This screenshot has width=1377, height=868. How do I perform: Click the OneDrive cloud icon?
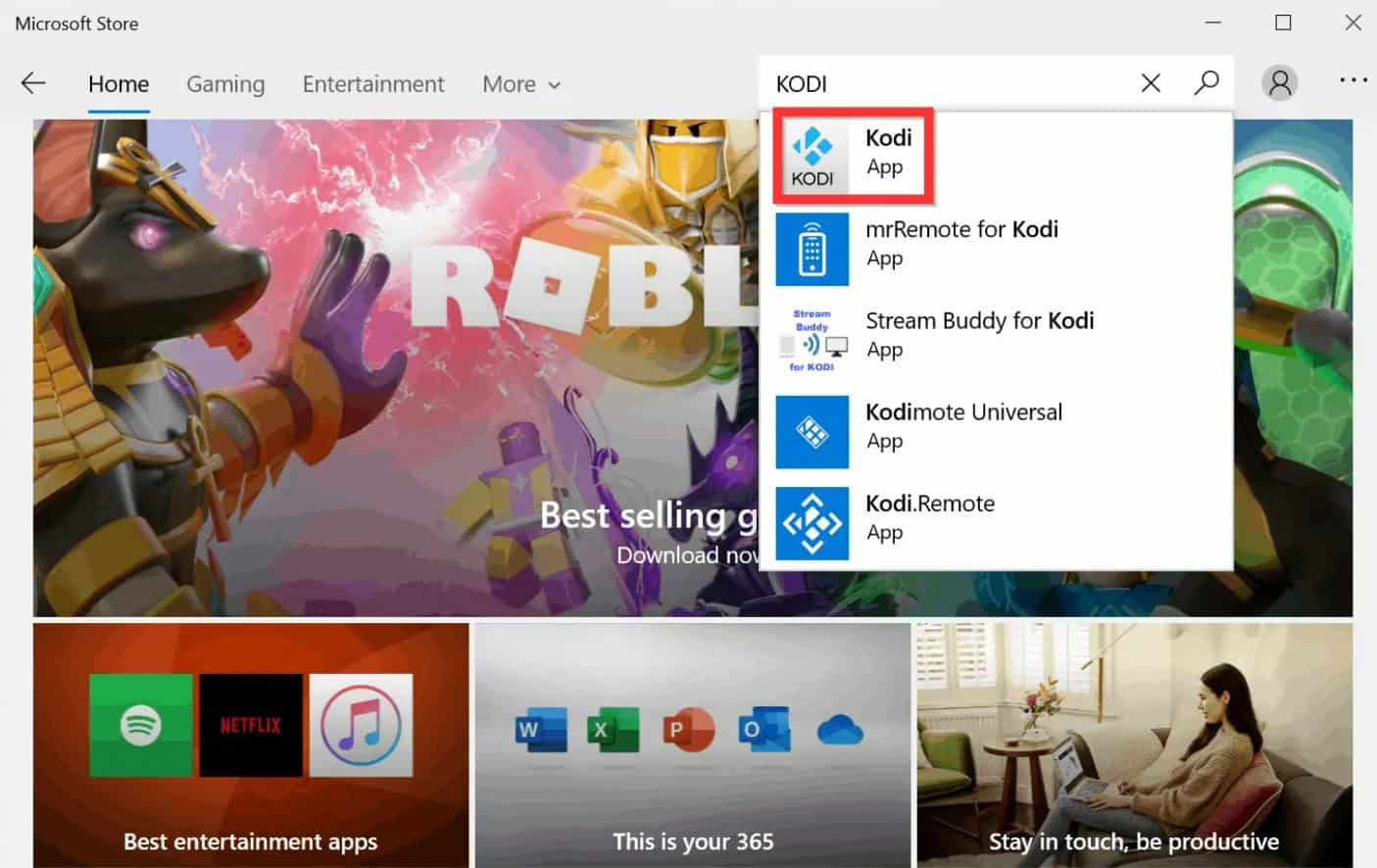(840, 730)
